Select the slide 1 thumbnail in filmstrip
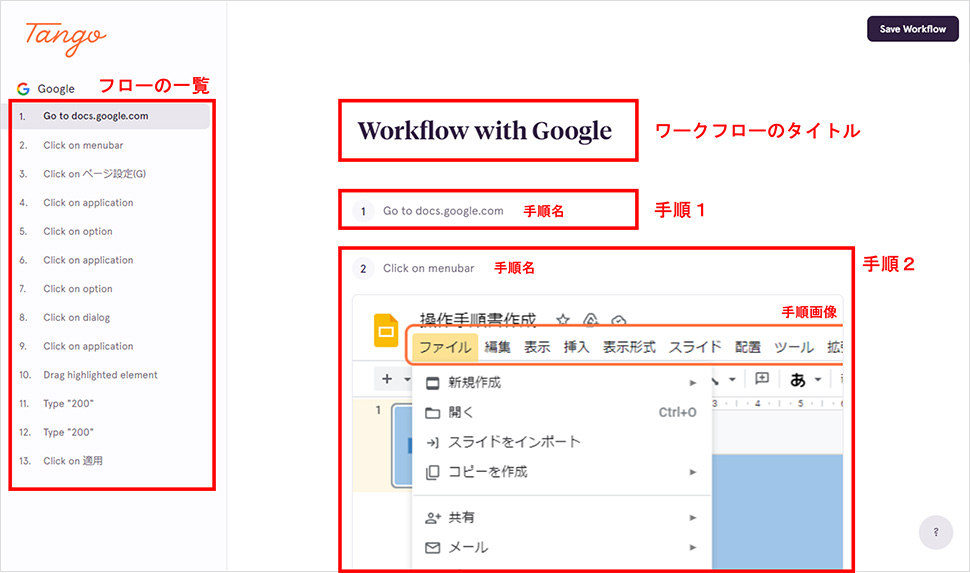 point(403,445)
